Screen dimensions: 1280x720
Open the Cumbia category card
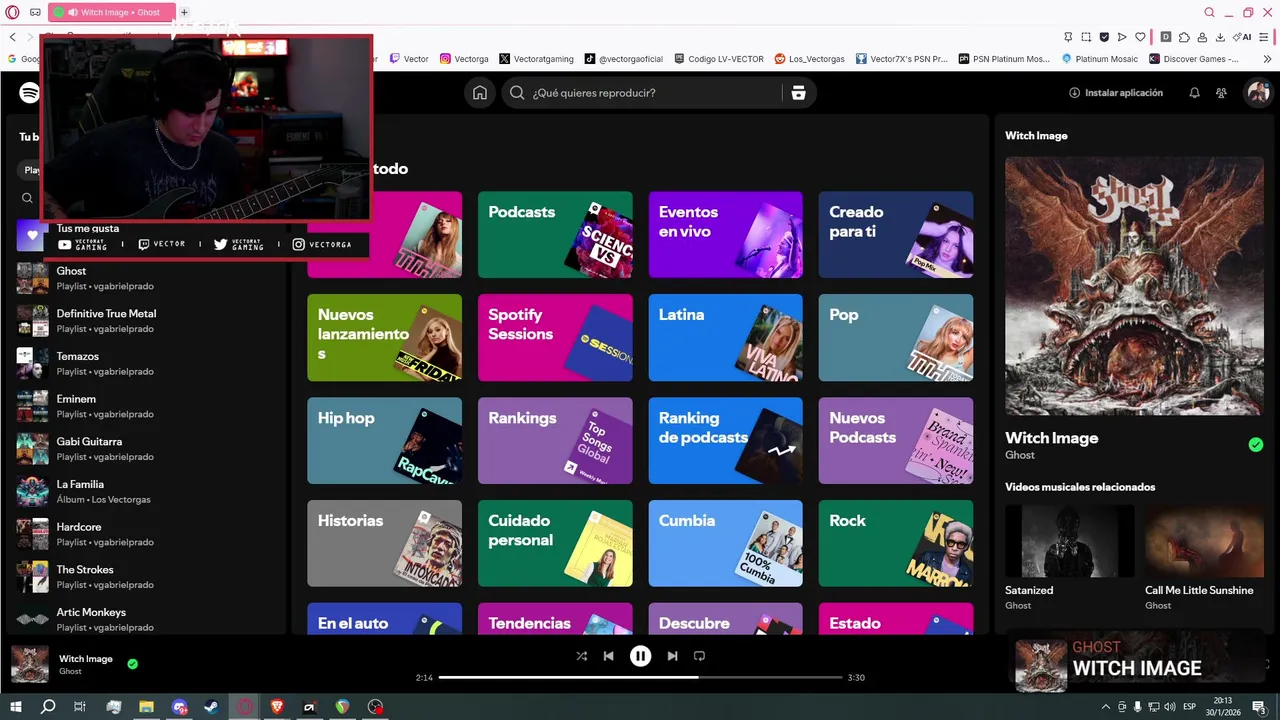click(x=725, y=543)
